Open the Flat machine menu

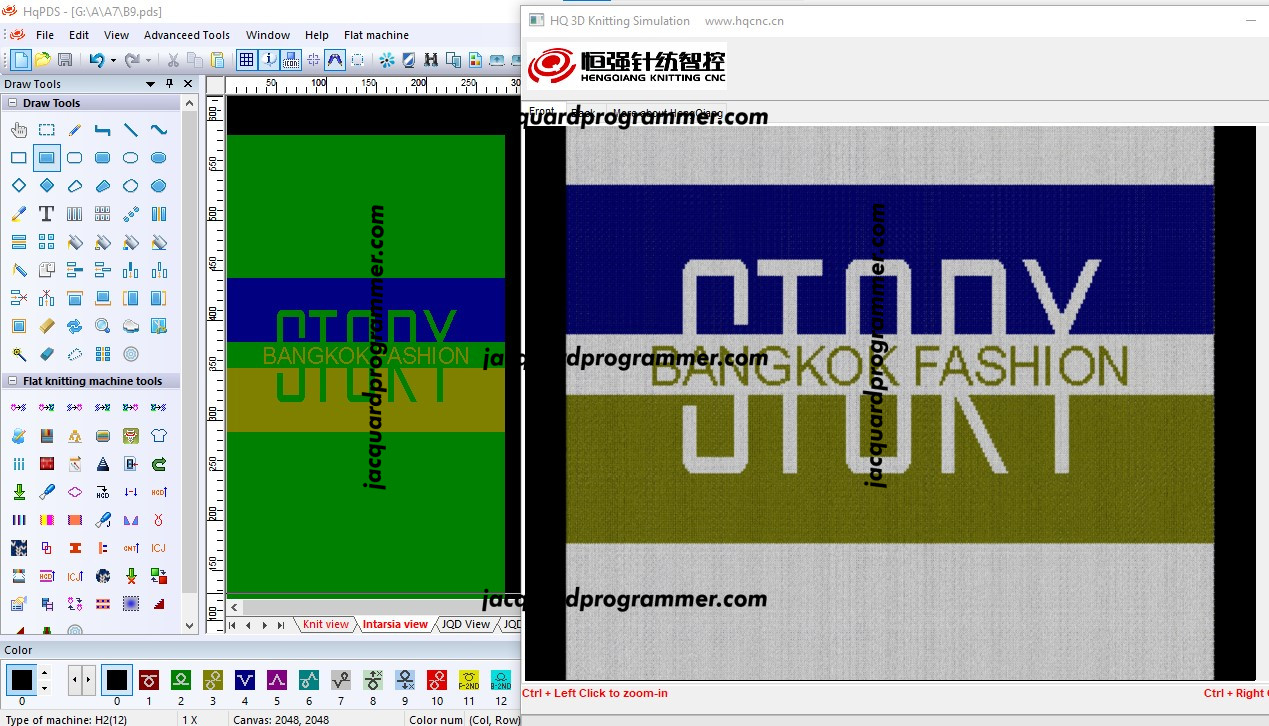tap(376, 35)
